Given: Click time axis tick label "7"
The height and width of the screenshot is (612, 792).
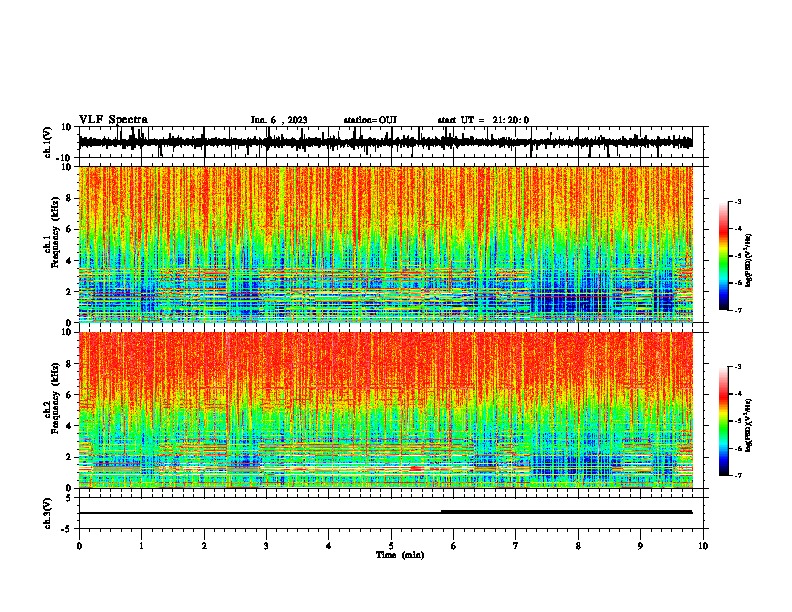Looking at the screenshot, I should (x=516, y=546).
